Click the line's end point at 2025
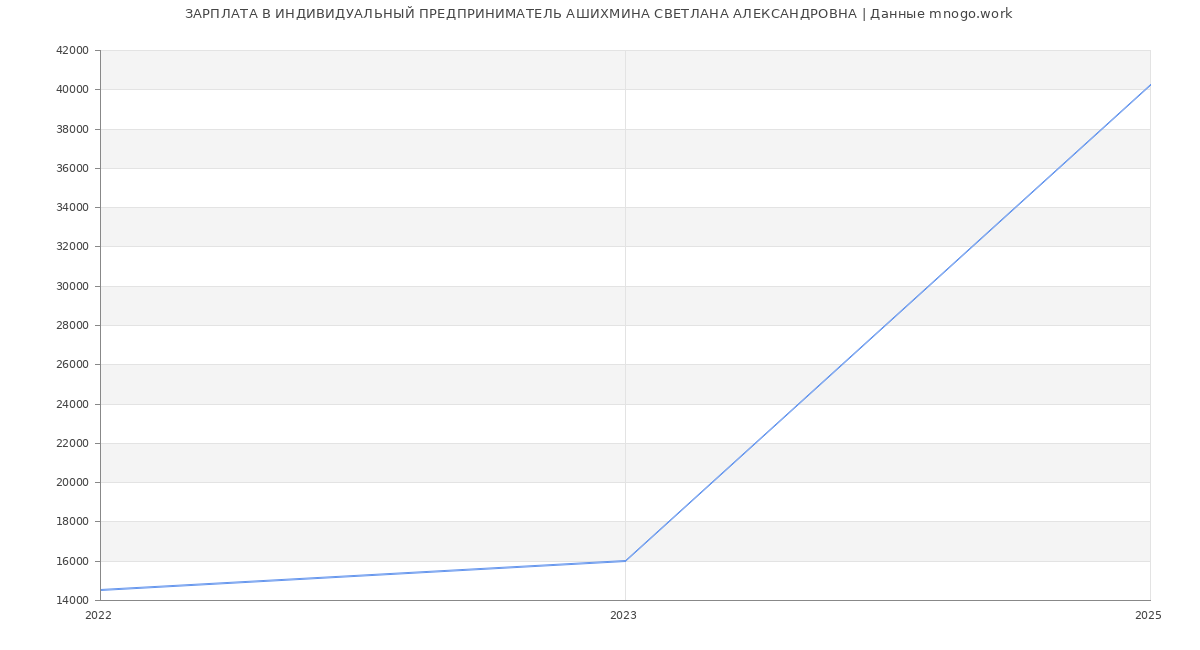 click(x=1149, y=85)
